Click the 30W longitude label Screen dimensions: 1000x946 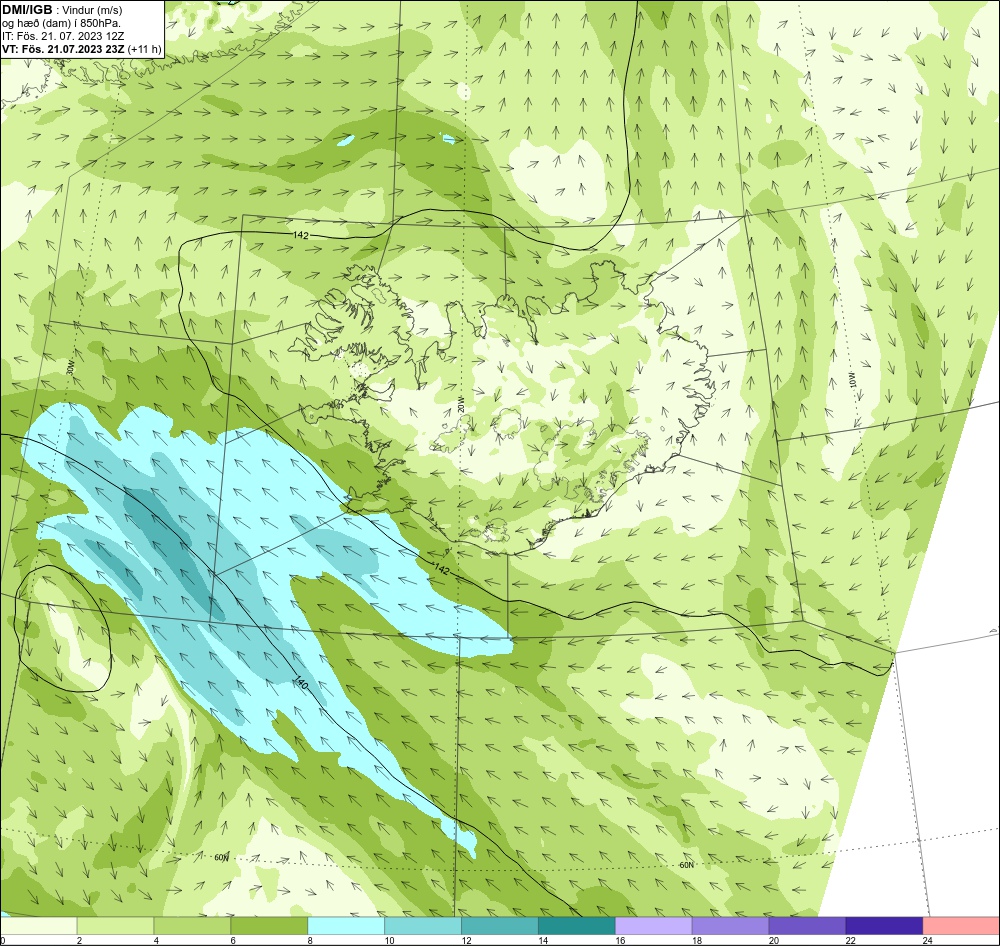click(70, 368)
